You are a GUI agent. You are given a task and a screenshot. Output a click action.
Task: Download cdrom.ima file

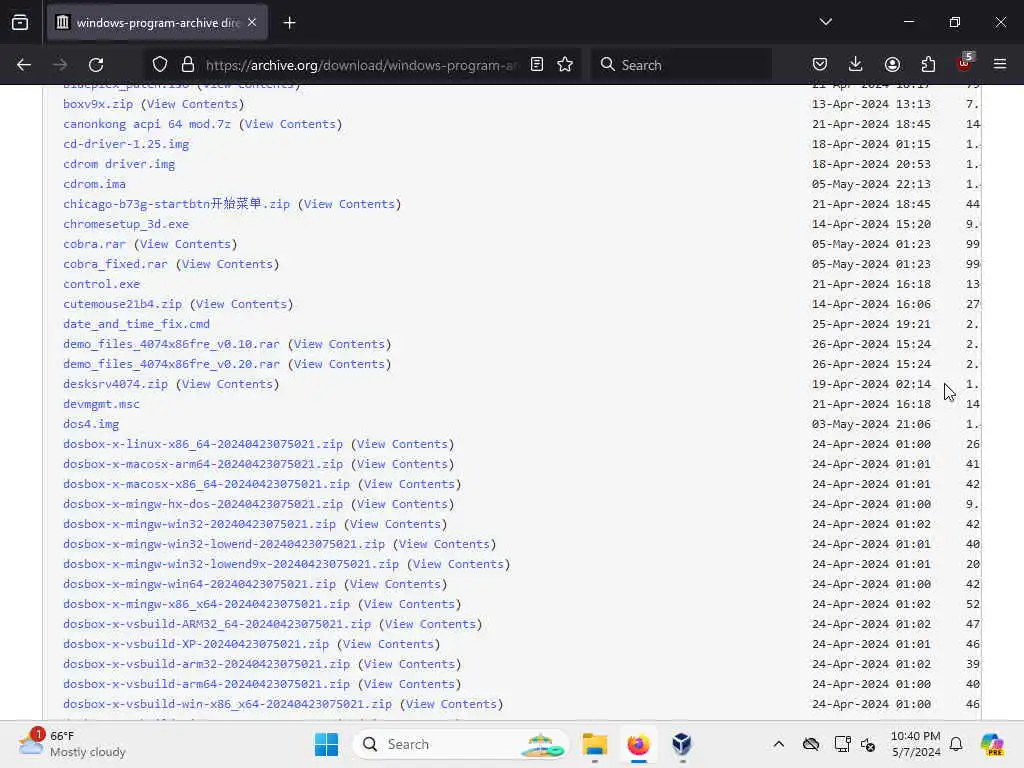[95, 184]
